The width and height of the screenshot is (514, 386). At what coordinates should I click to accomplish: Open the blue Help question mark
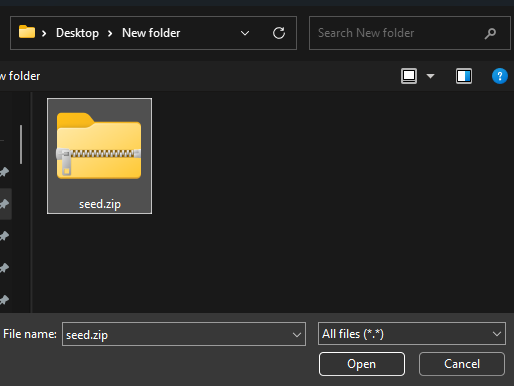point(500,76)
